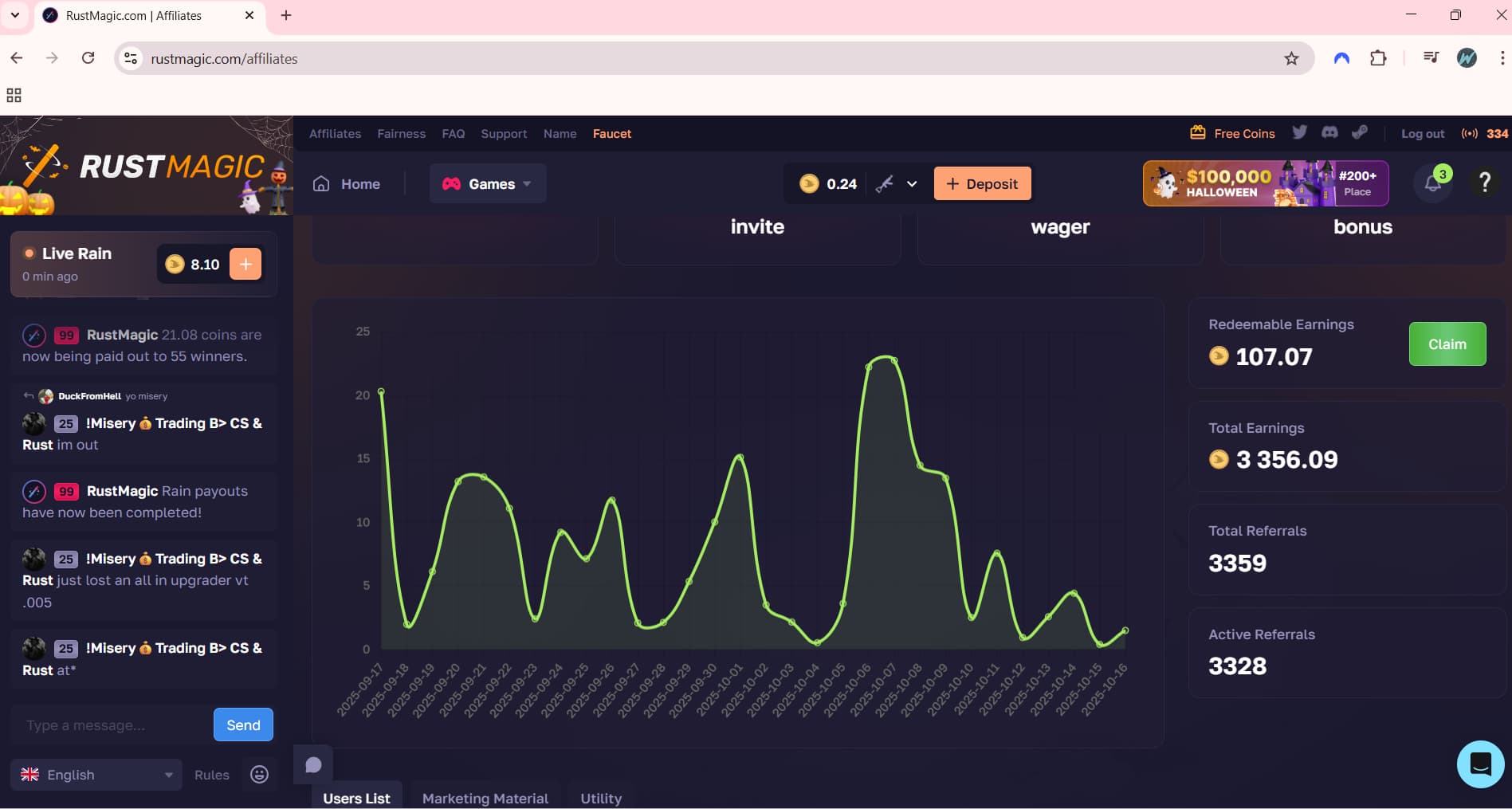Screen dimensions: 1512x809
Task: Click the Faucet link in top nav
Action: (611, 134)
